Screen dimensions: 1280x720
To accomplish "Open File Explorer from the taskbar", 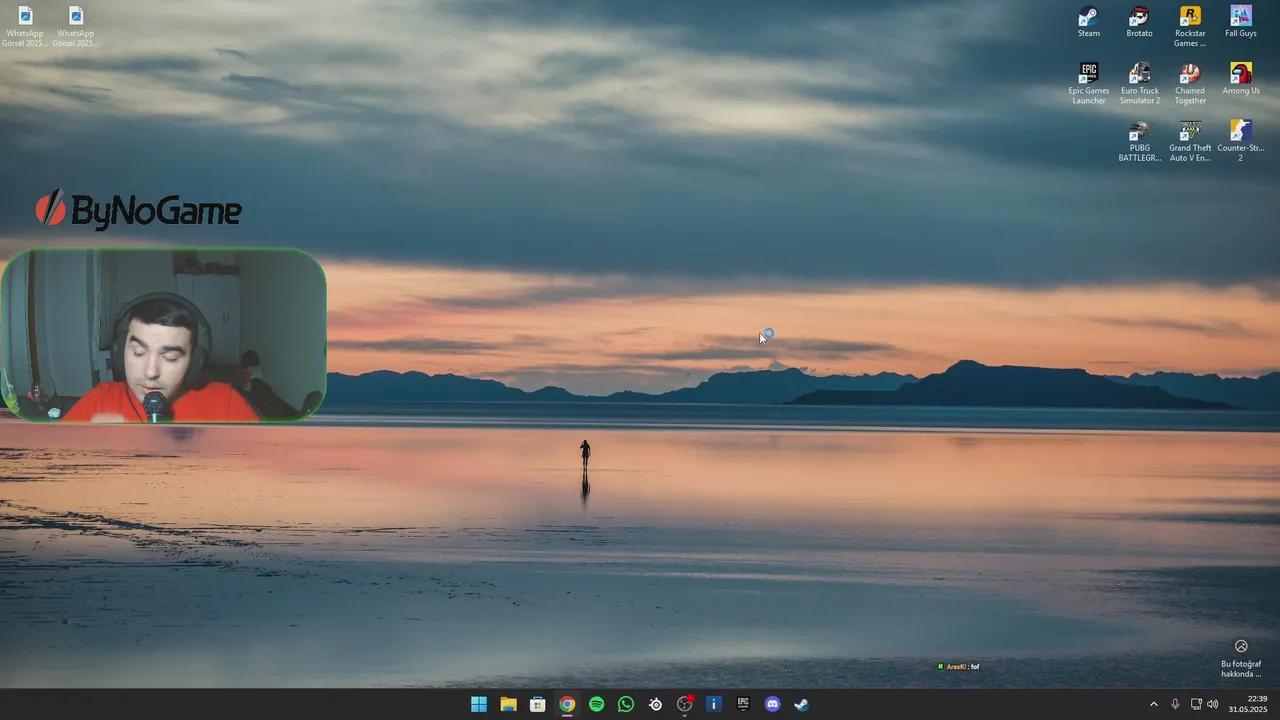I will pos(508,704).
